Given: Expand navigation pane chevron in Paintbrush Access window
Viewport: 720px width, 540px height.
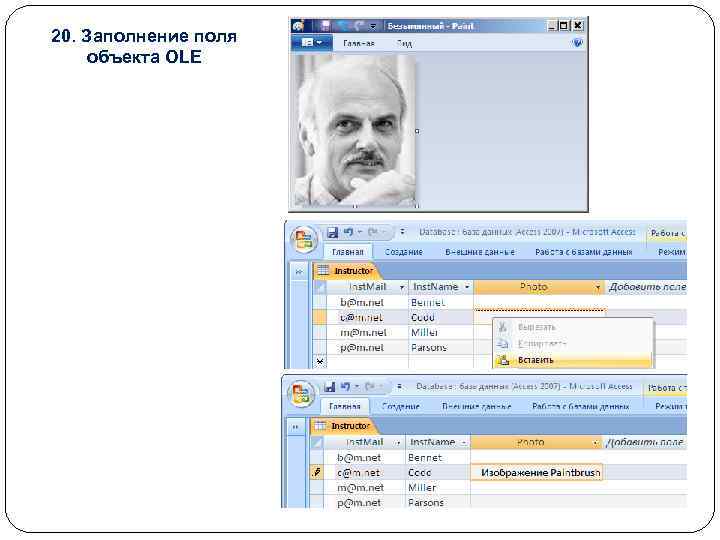Looking at the screenshot, I should click(296, 427).
